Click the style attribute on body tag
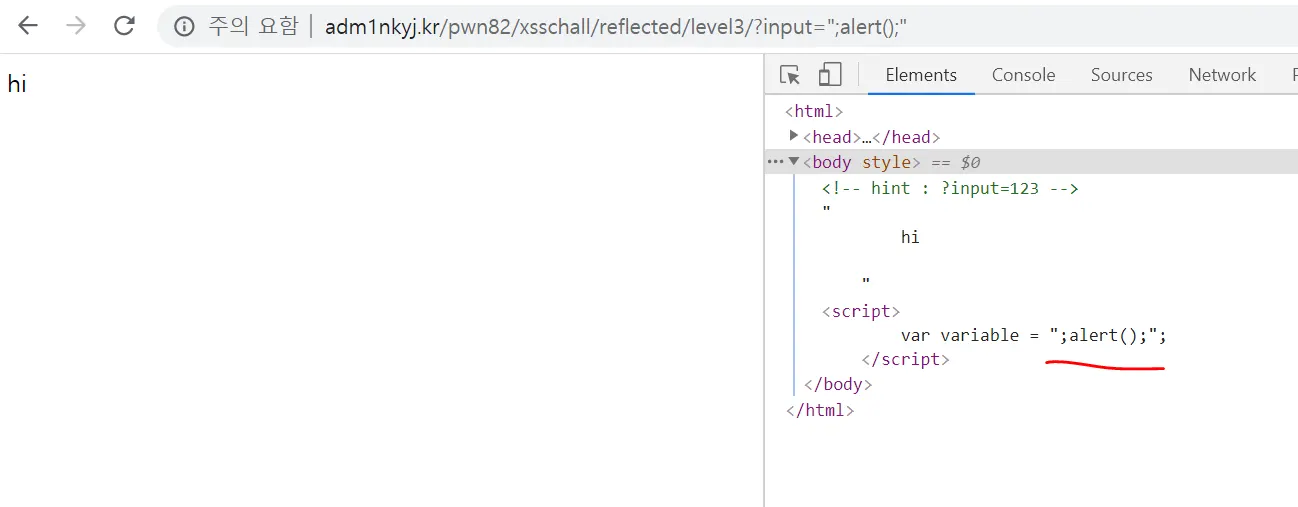This screenshot has width=1298, height=507. pos(886,162)
